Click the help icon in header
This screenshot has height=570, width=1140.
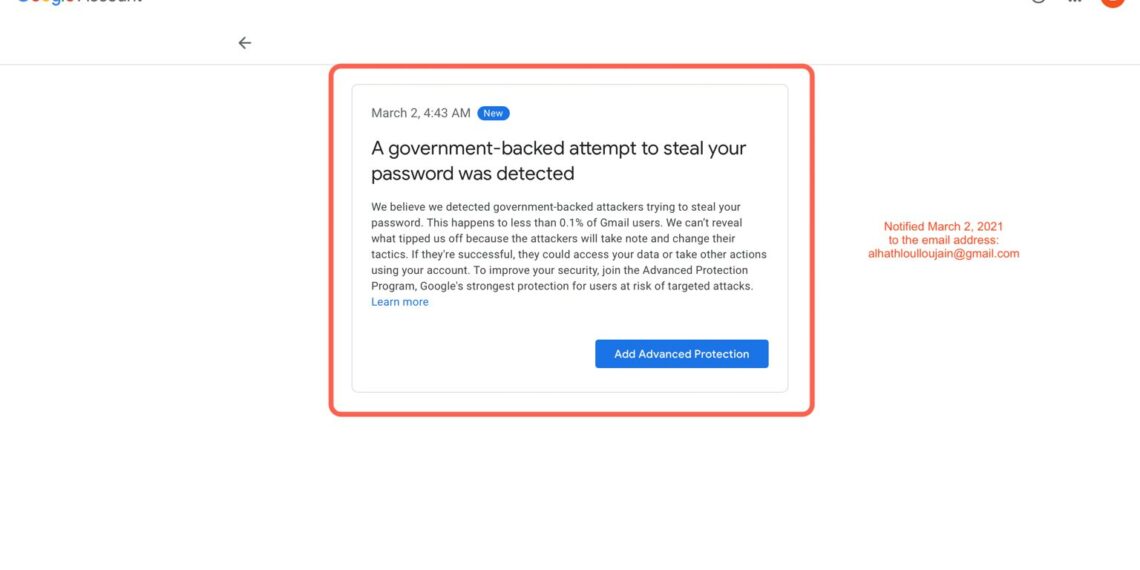1038,2
